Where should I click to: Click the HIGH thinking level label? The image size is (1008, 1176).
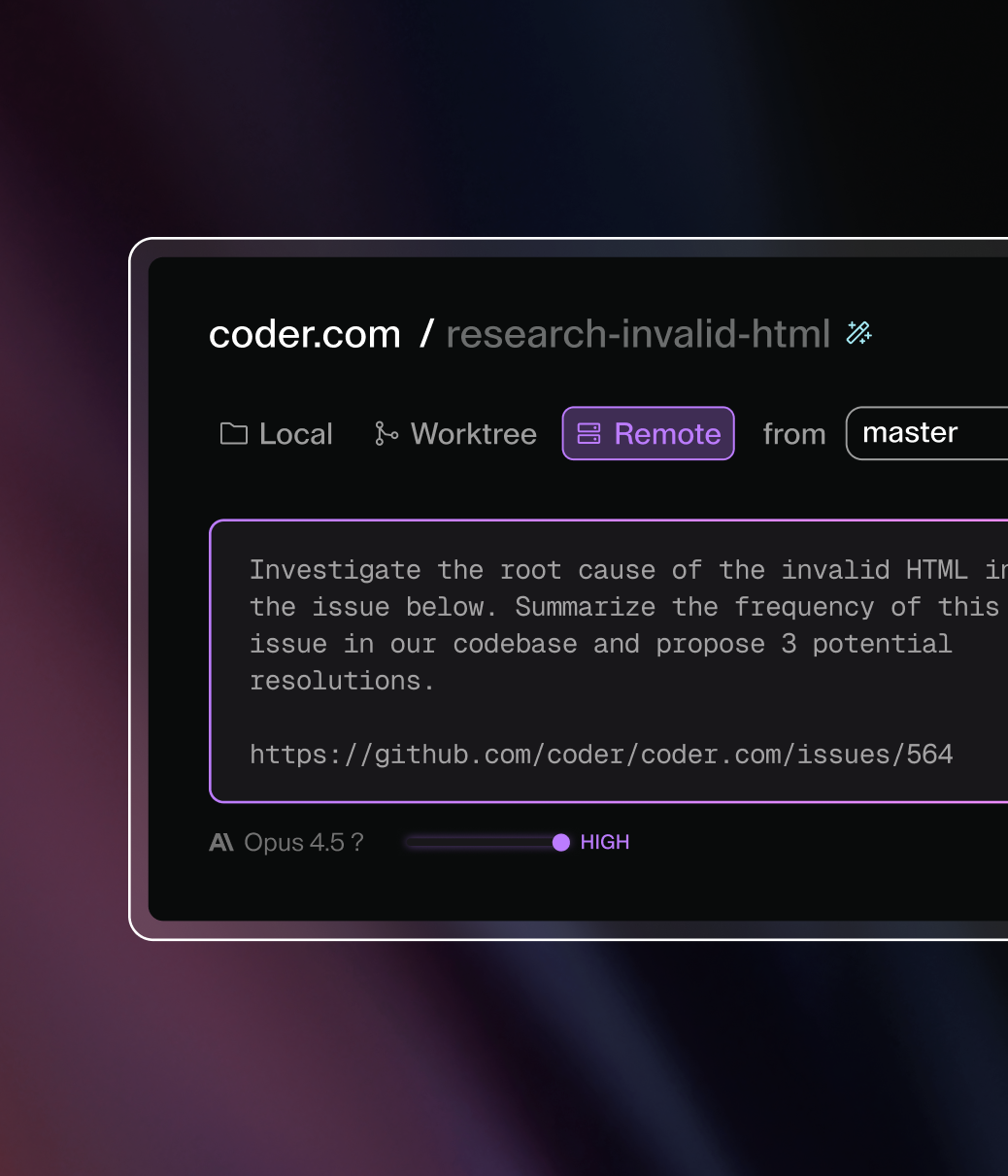coord(605,843)
